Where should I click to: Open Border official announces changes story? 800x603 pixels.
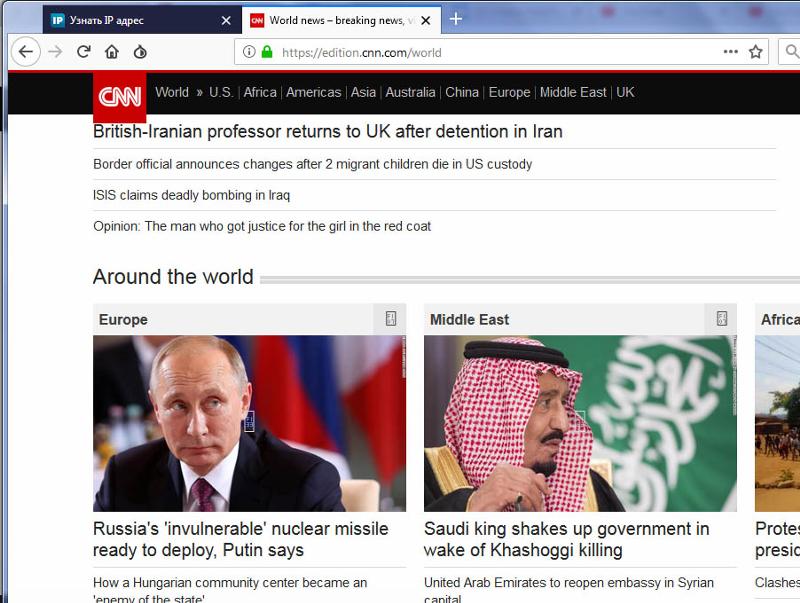pyautogui.click(x=312, y=164)
